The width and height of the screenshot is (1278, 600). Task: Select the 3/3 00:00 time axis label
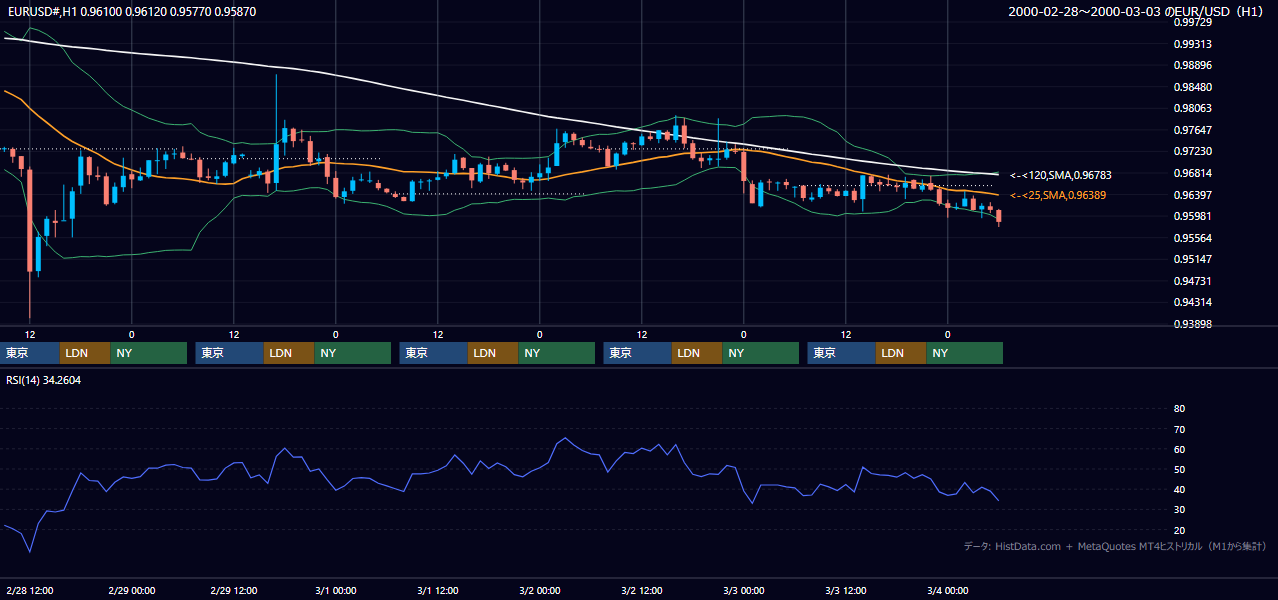tap(743, 591)
